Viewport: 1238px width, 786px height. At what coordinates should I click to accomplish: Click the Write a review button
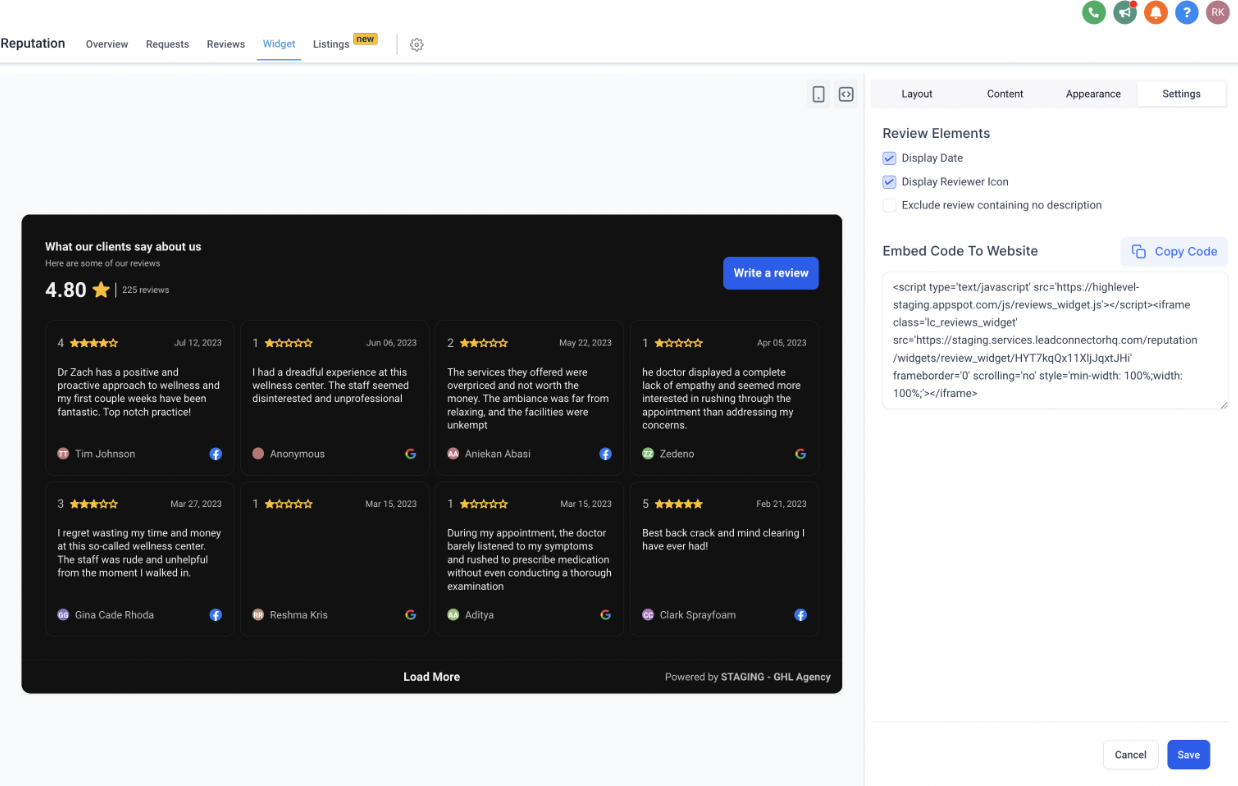click(x=771, y=273)
